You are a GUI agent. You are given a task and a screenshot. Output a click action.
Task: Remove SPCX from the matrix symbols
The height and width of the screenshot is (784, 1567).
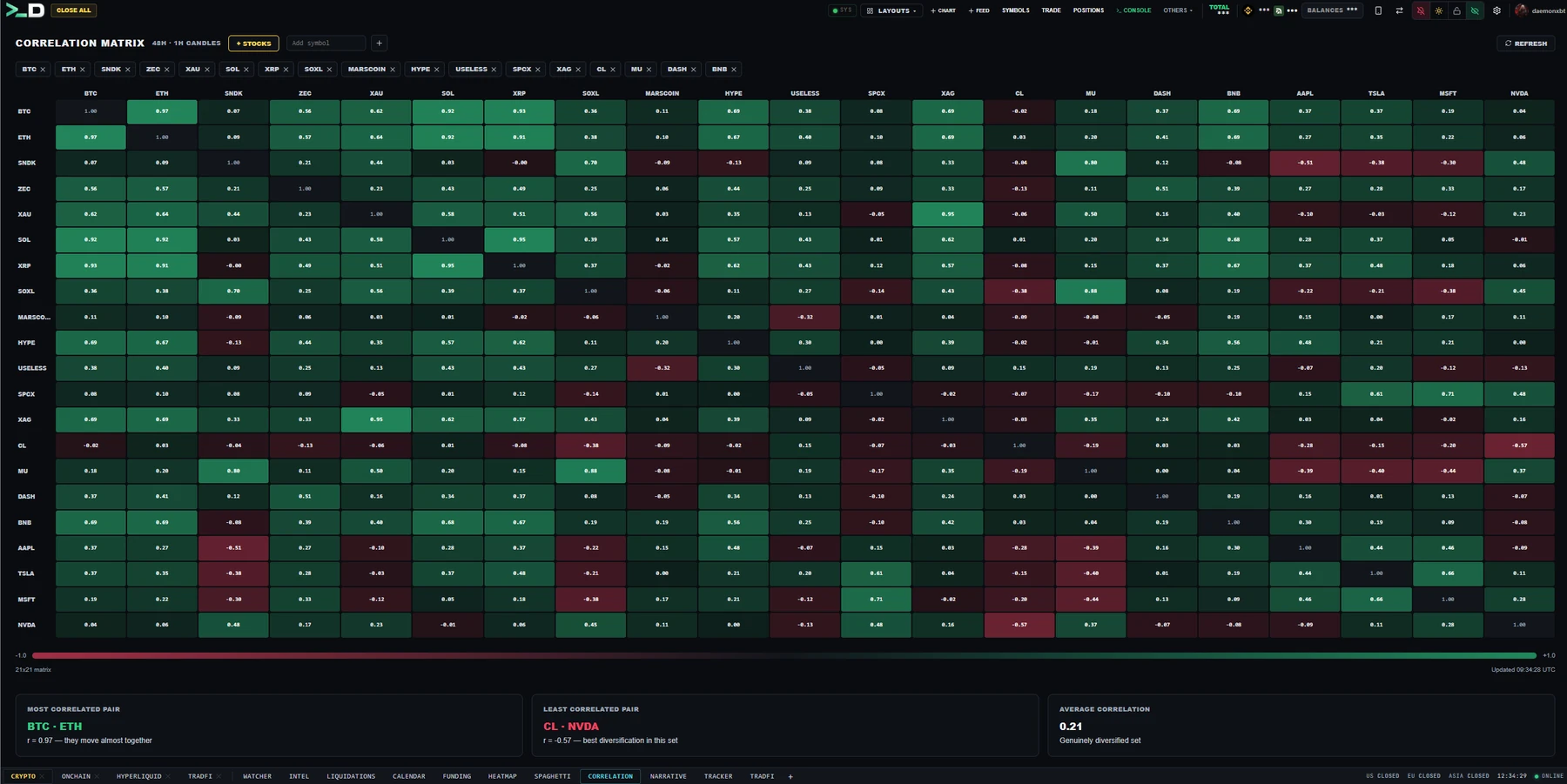pyautogui.click(x=538, y=70)
